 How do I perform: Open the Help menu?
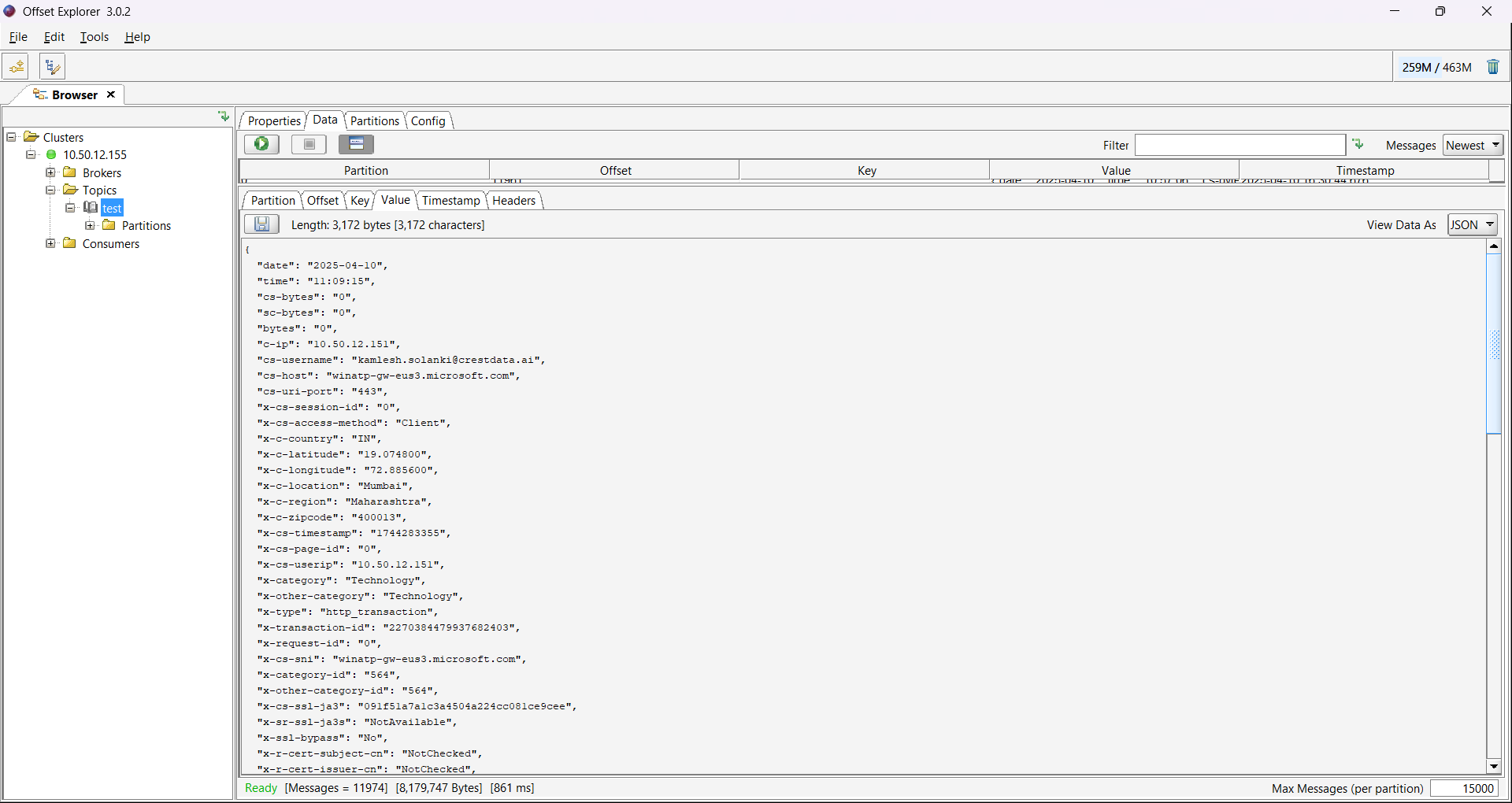click(x=137, y=37)
